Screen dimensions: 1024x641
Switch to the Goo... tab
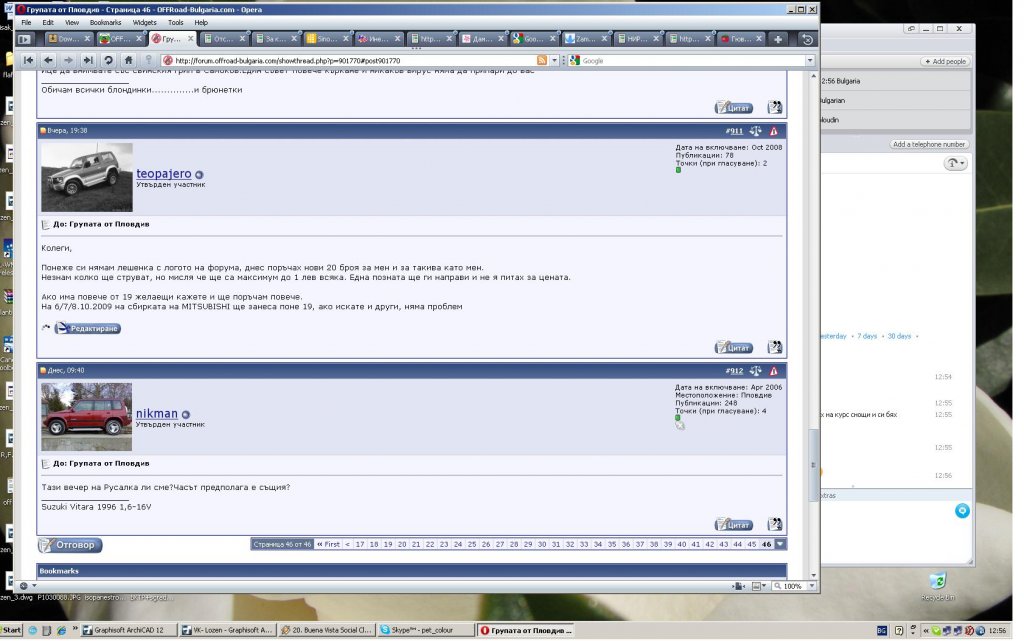click(x=533, y=39)
